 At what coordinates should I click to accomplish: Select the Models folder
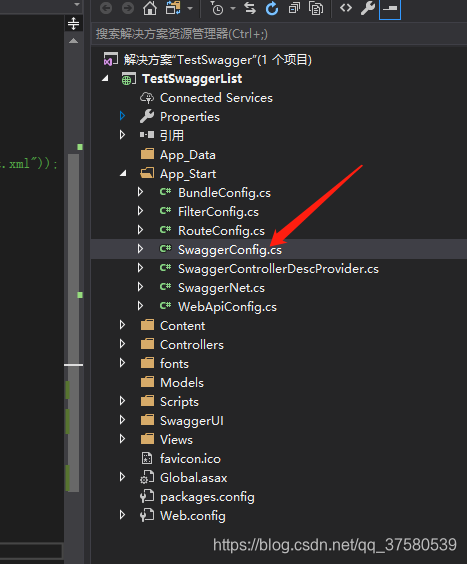[182, 383]
